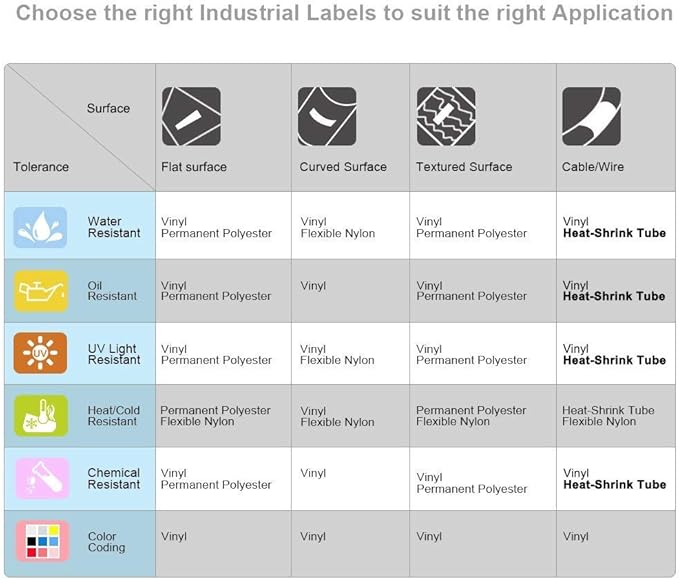679x580 pixels.
Task: Click the Heat/Cold Resistant thermometer icon
Action: (x=41, y=415)
